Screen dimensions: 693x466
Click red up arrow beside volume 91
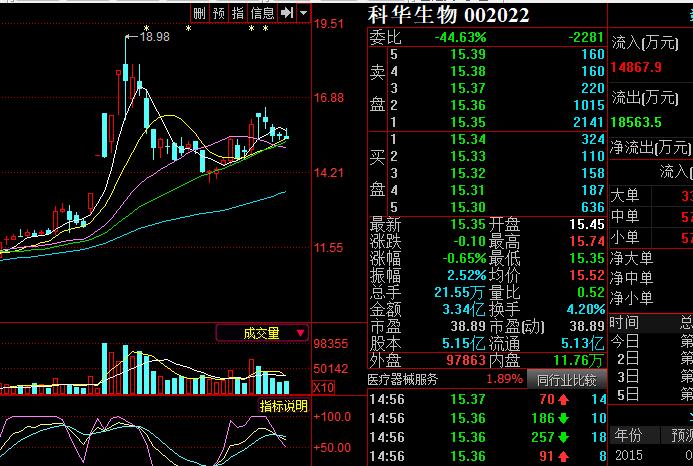[x=563, y=456]
